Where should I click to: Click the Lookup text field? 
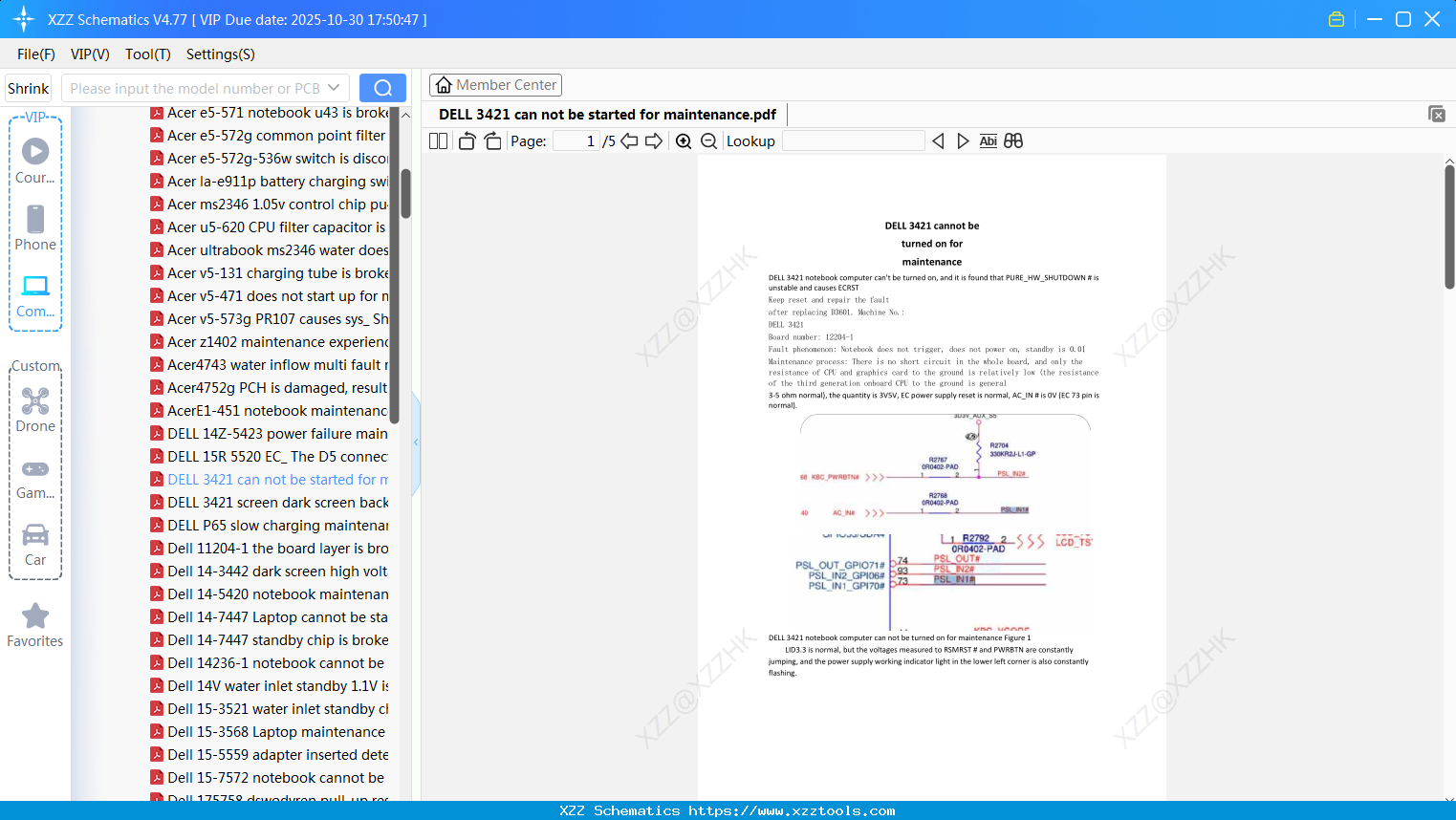[x=853, y=141]
